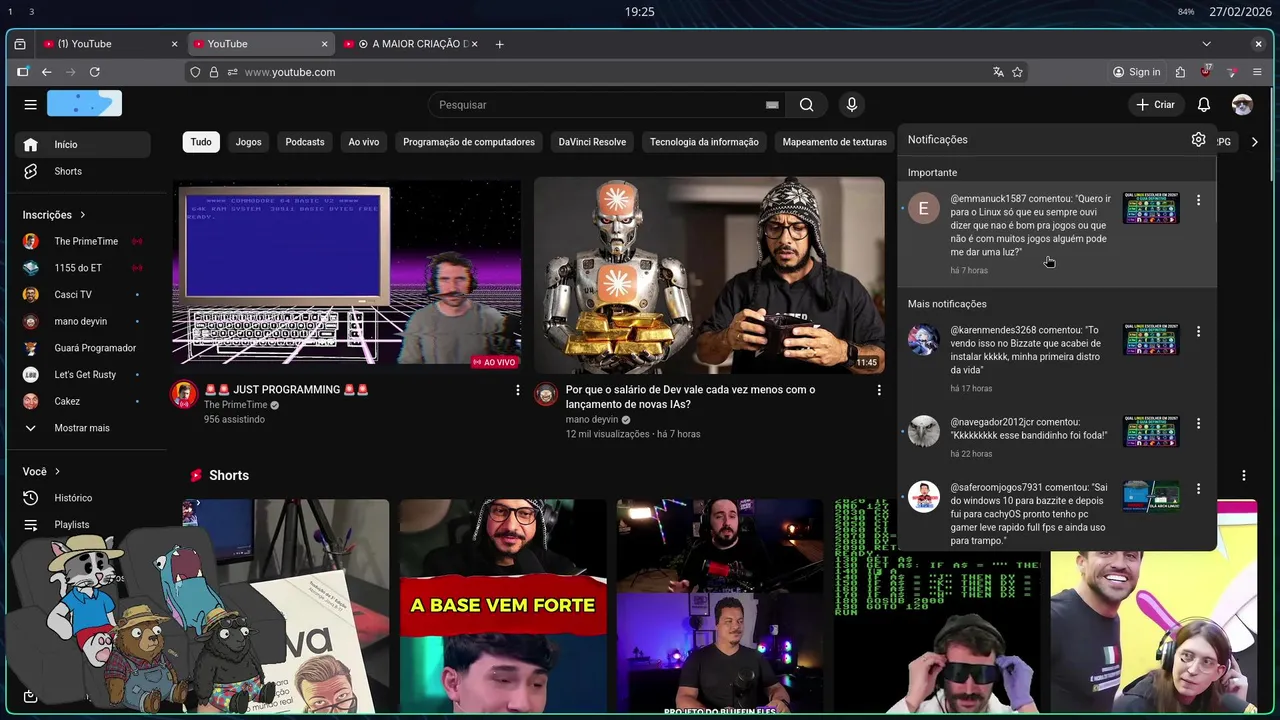This screenshot has width=1280, height=720.
Task: Click the notifications bell icon
Action: (1204, 104)
